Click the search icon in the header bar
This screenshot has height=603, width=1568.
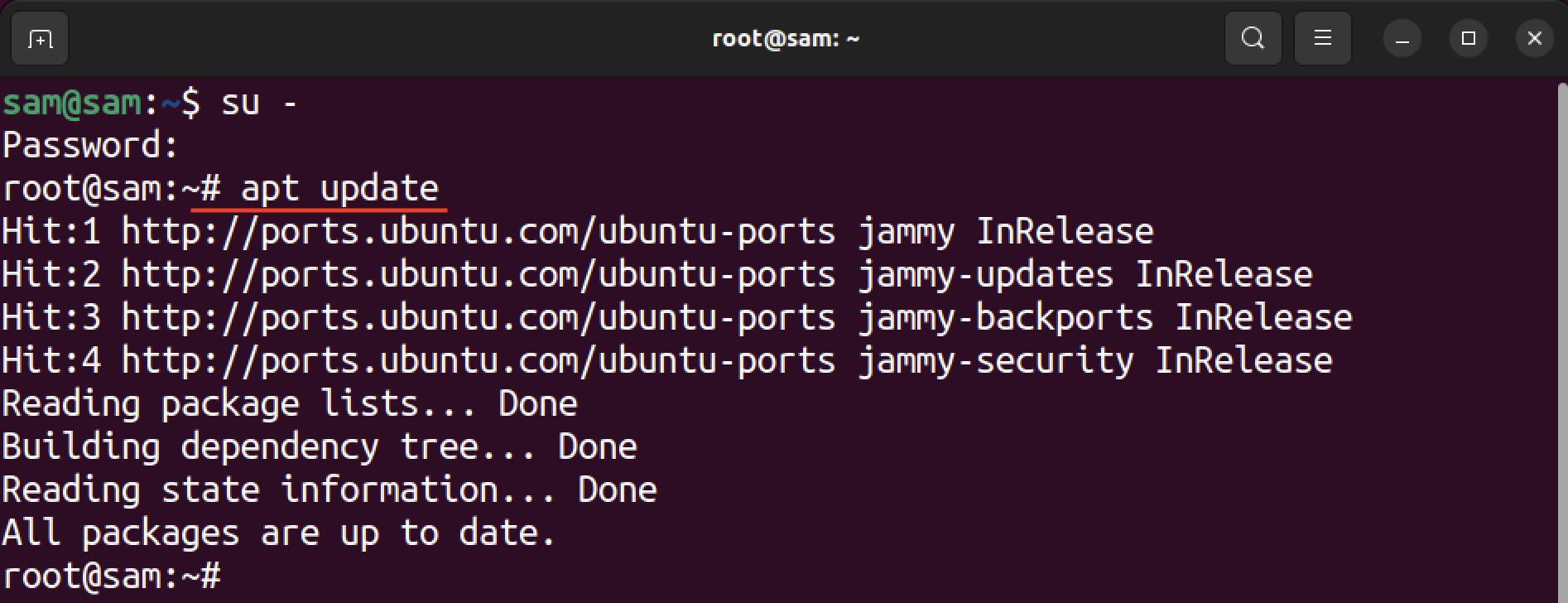click(x=1253, y=37)
